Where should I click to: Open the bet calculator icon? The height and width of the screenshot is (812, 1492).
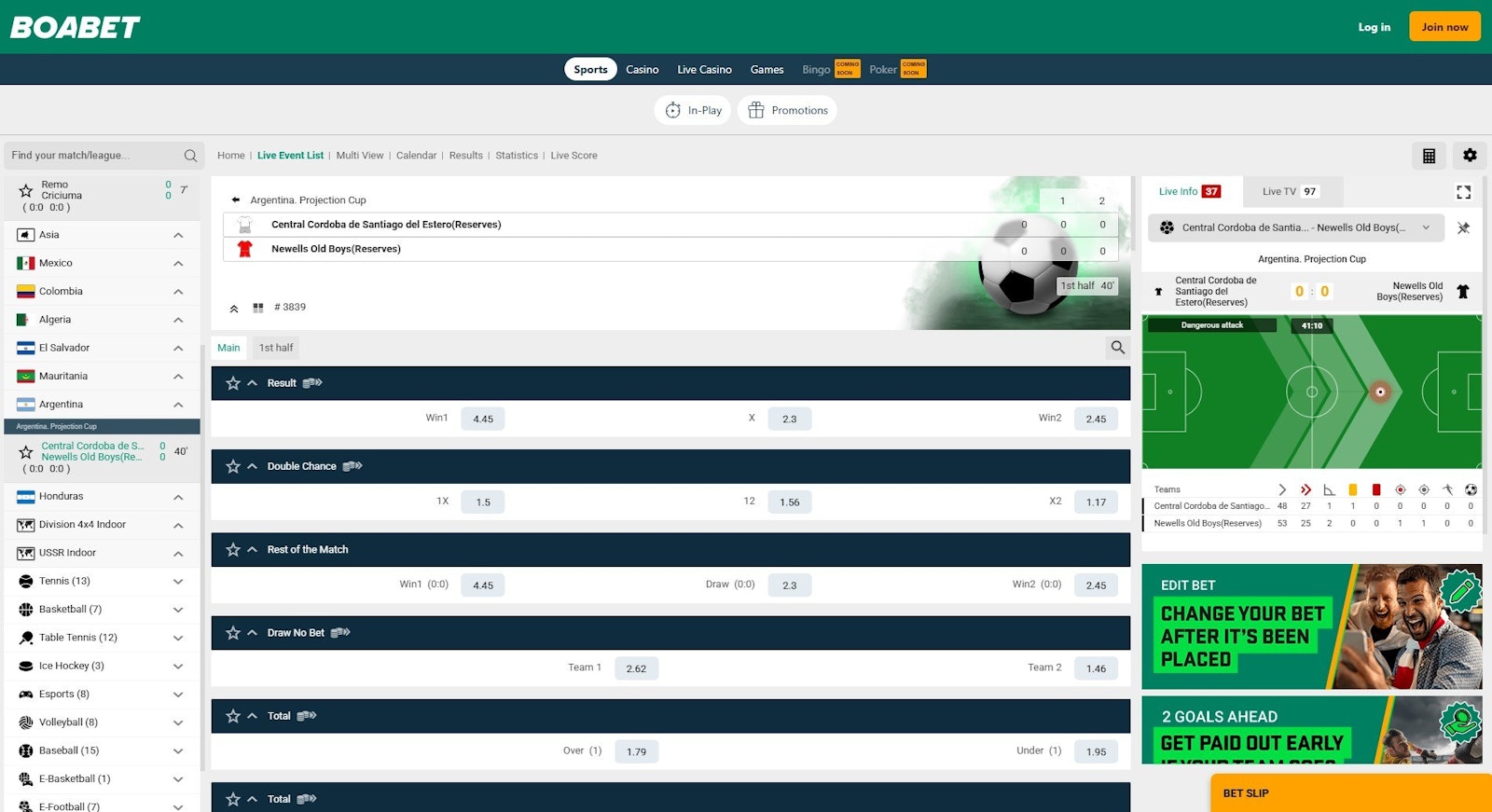click(x=1429, y=156)
